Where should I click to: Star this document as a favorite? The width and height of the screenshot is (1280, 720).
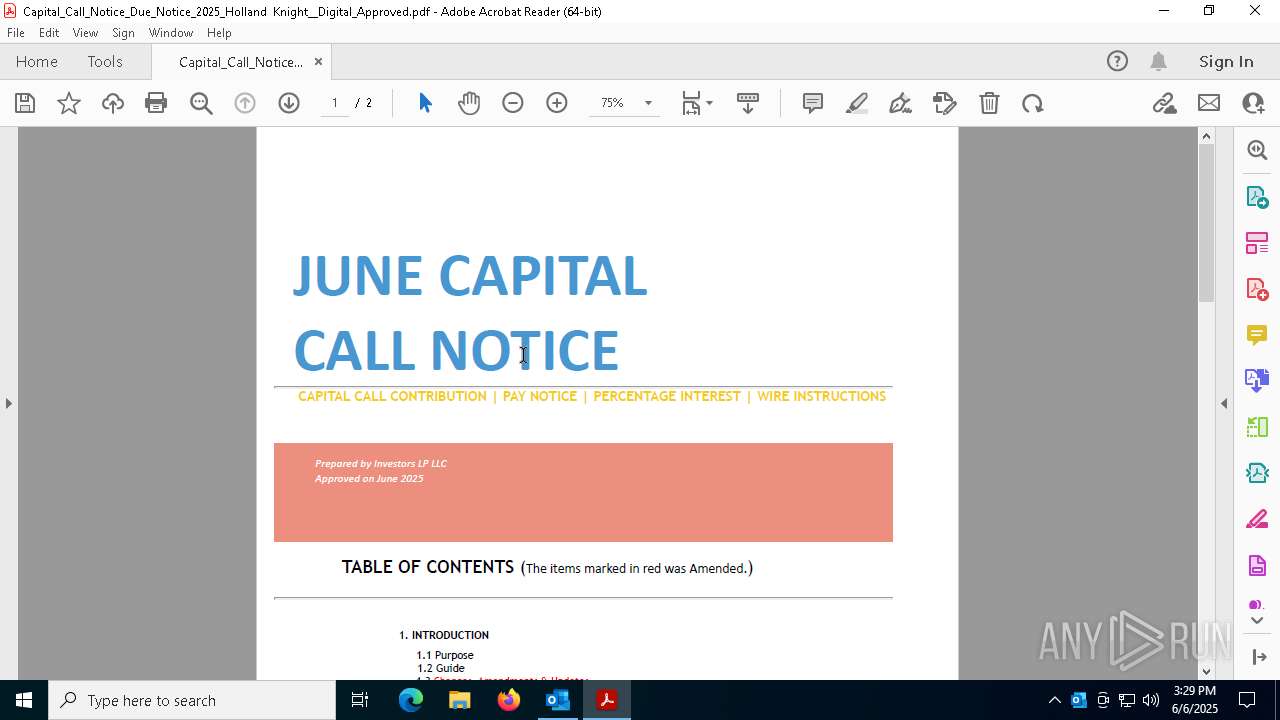click(x=69, y=103)
